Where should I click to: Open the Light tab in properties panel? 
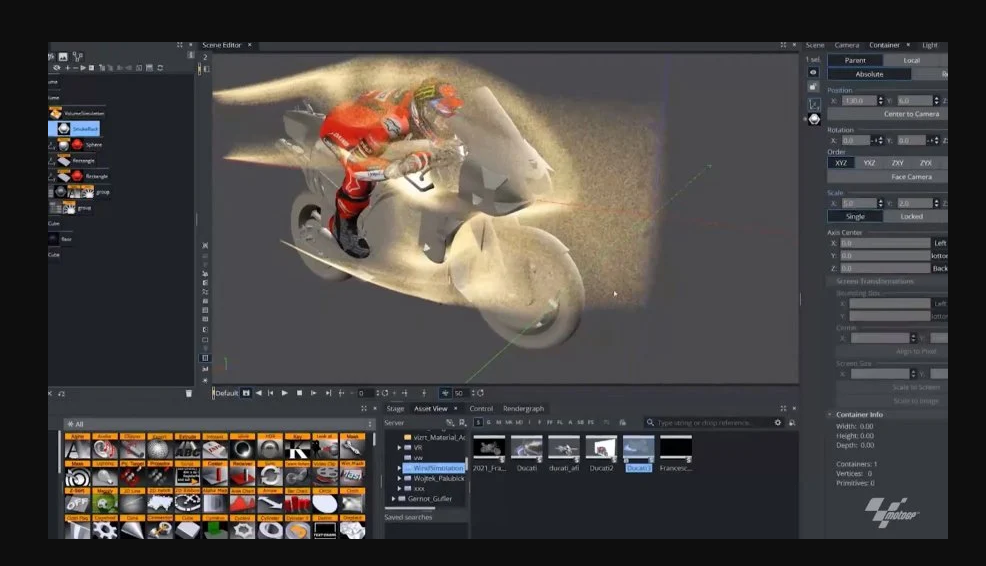pos(929,45)
